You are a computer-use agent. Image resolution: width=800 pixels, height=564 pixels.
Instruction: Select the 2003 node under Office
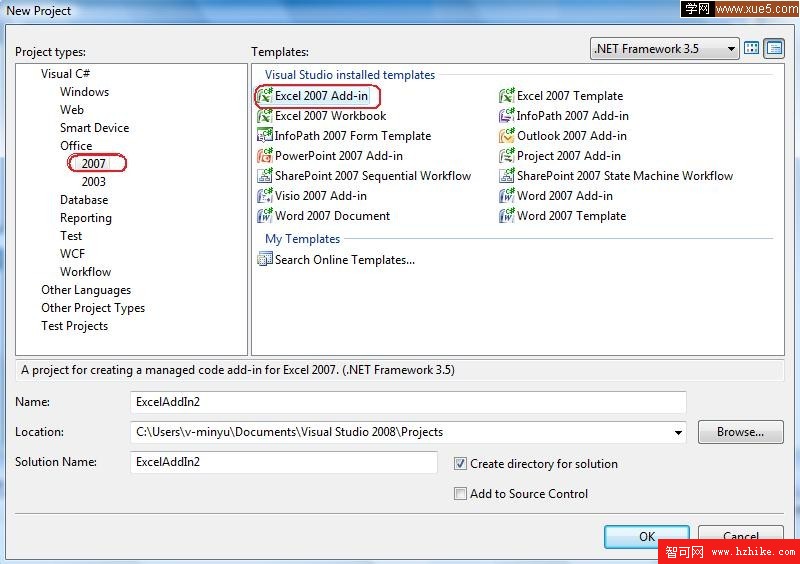[94, 182]
